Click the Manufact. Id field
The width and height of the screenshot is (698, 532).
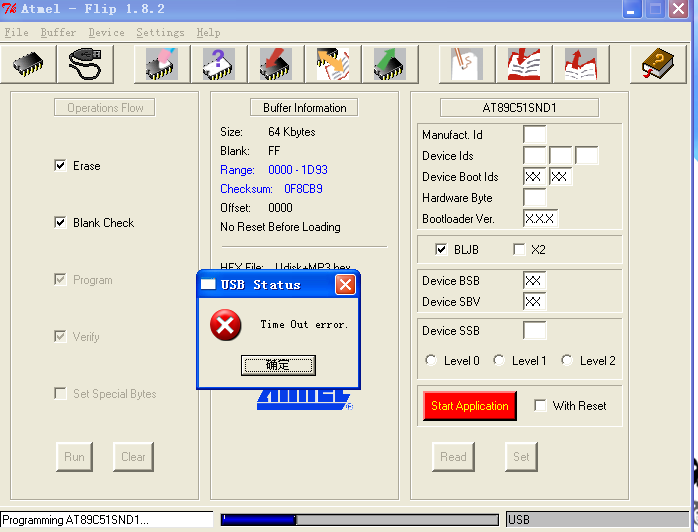pyautogui.click(x=535, y=134)
